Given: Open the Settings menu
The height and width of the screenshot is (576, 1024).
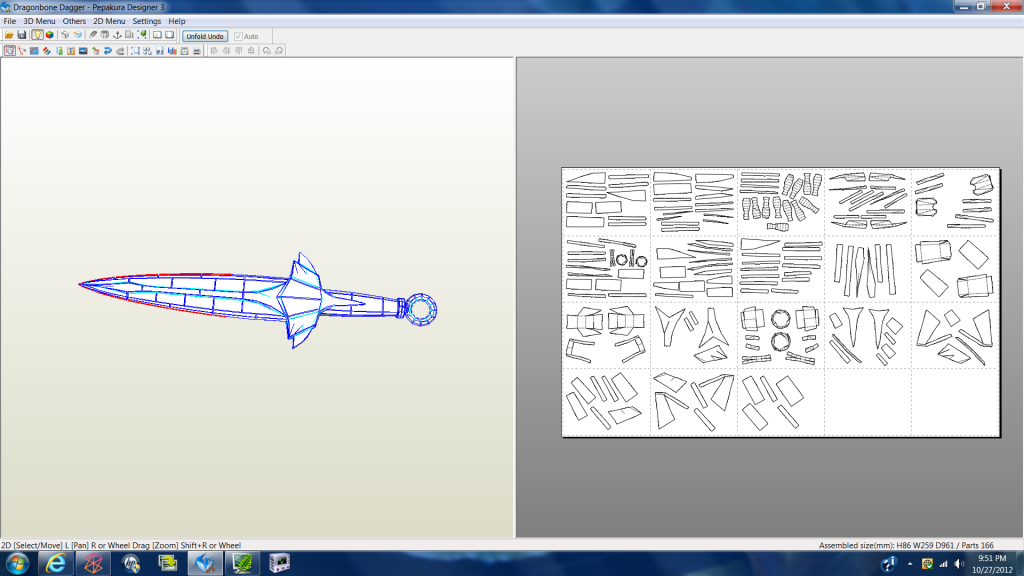Looking at the screenshot, I should point(147,21).
